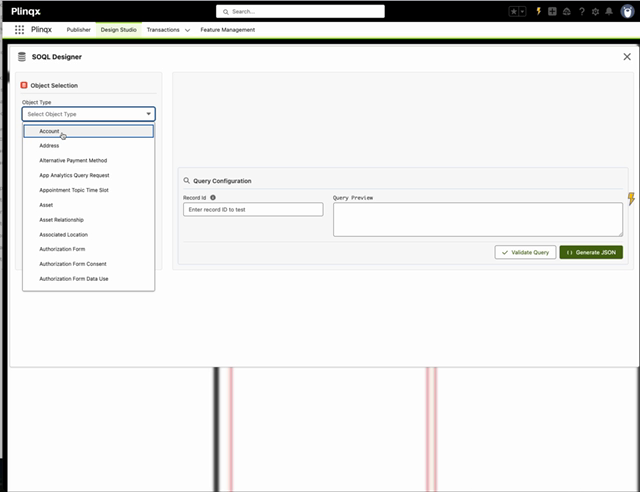The image size is (640, 492).
Task: Choose App Analytics Query Request option
Action: point(89,175)
